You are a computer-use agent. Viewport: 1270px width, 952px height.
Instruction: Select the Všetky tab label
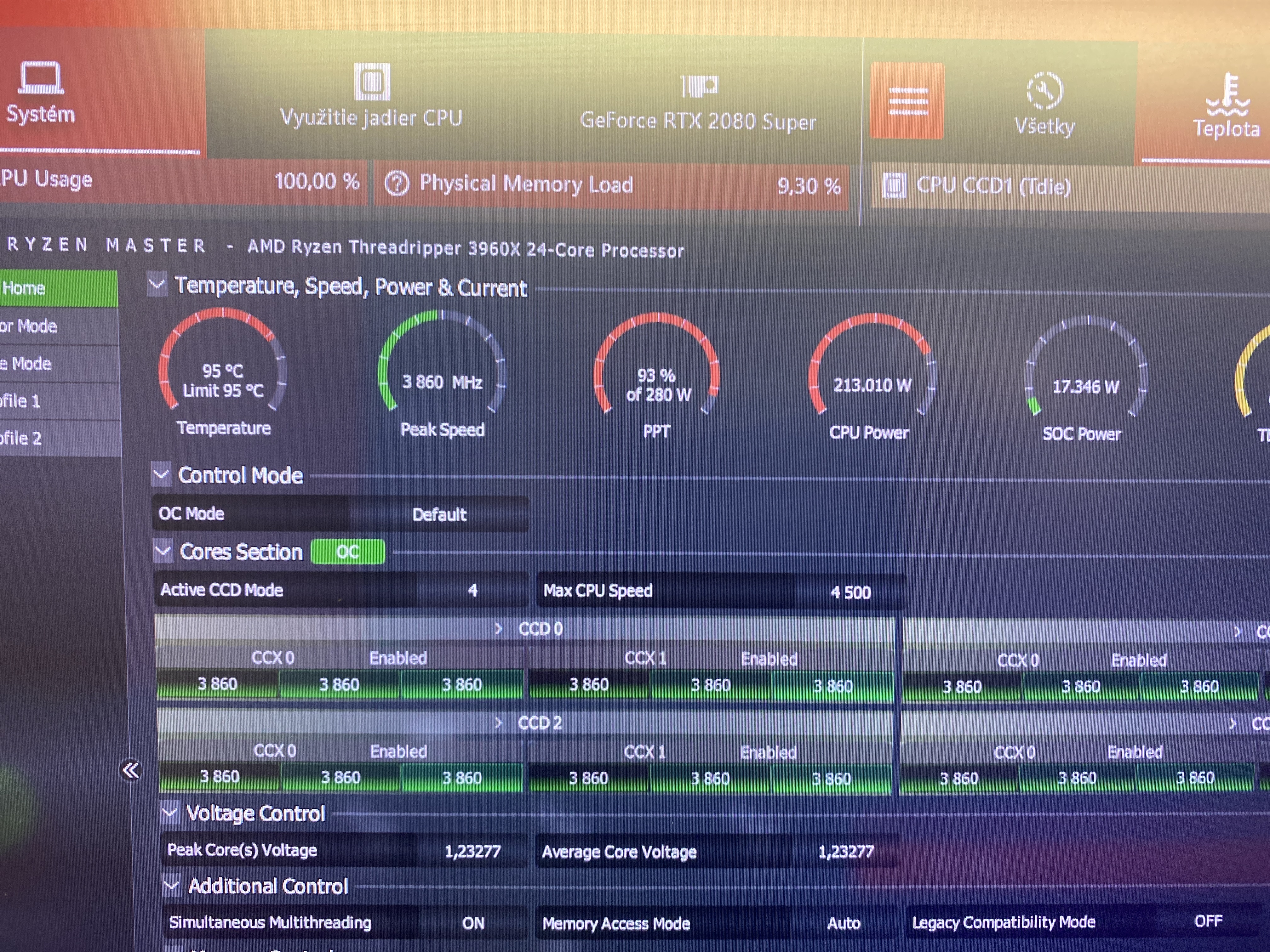coord(1044,126)
